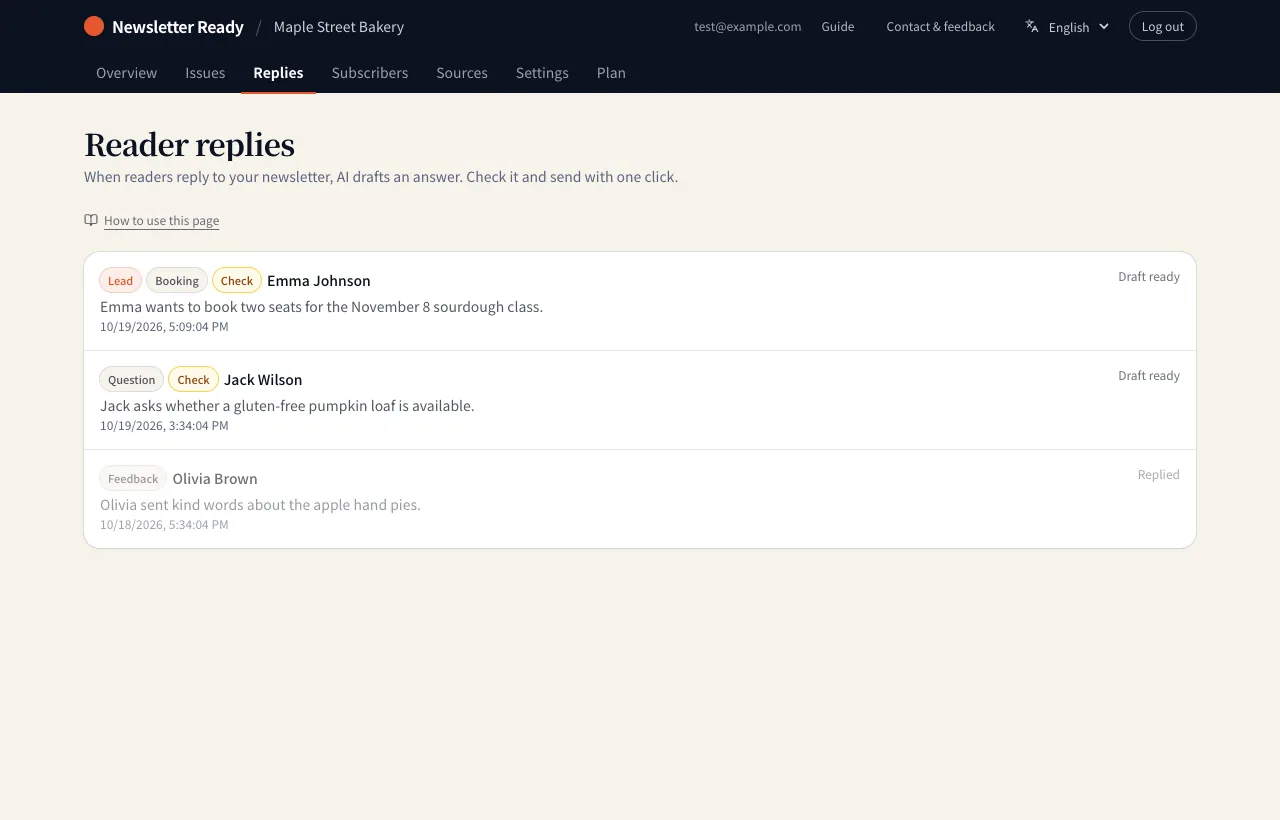
Task: Click the Newsletter Ready brand name
Action: tap(178, 27)
